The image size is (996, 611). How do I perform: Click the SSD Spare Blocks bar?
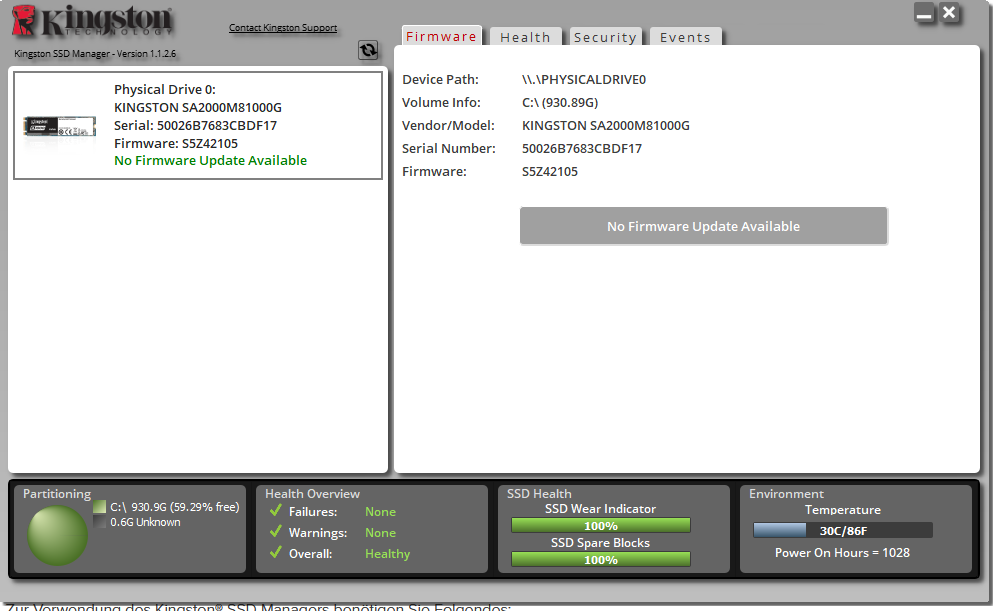(x=601, y=559)
